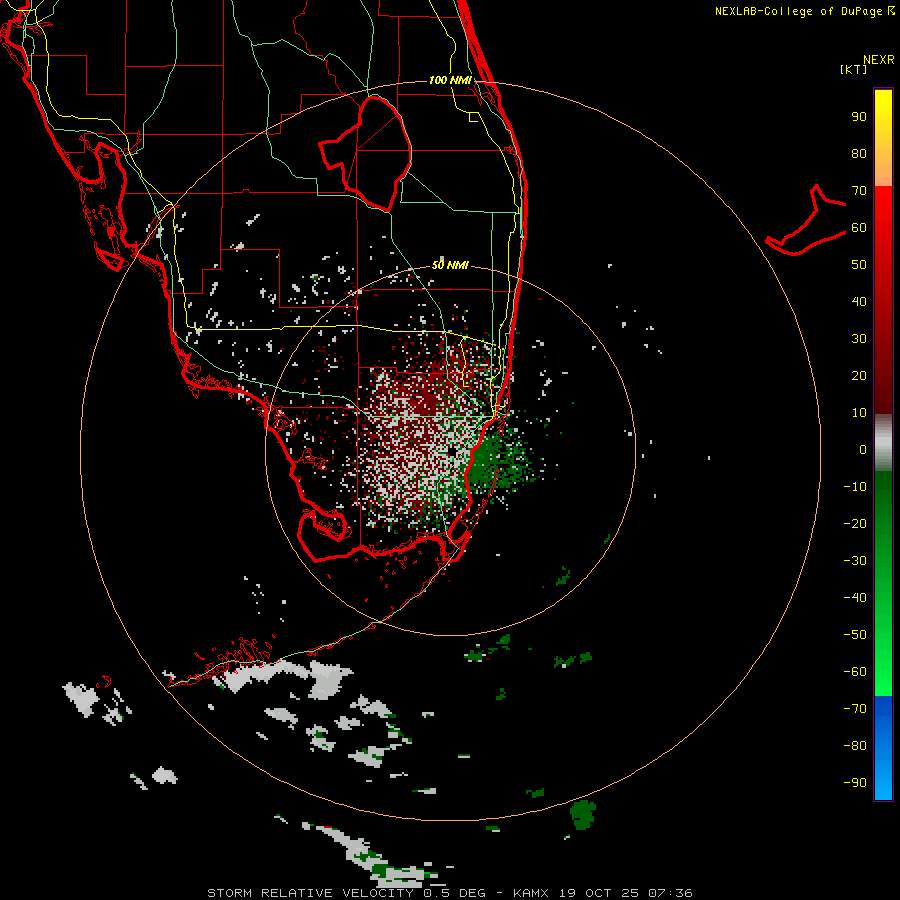The image size is (900, 900).
Task: Click the NEXR label above the color scale
Action: [x=879, y=60]
